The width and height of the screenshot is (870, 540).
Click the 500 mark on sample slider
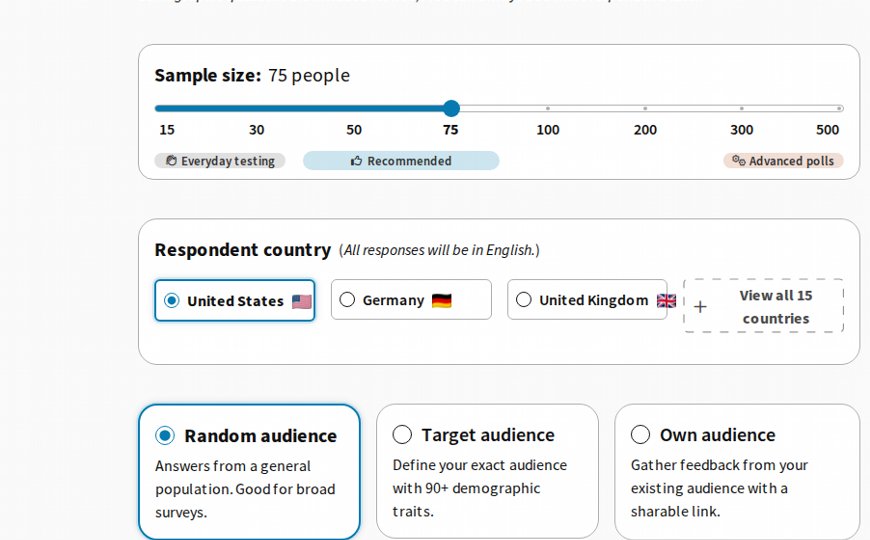(x=839, y=108)
